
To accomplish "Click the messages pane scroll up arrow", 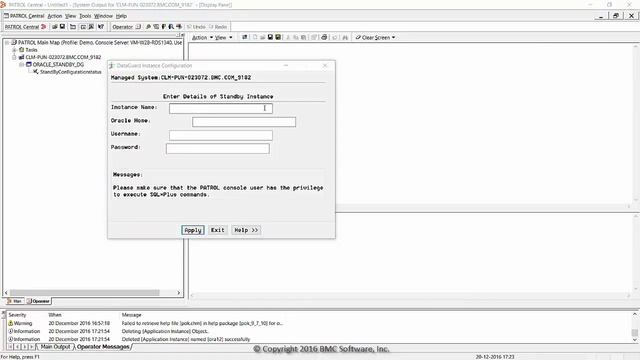I will [635, 314].
